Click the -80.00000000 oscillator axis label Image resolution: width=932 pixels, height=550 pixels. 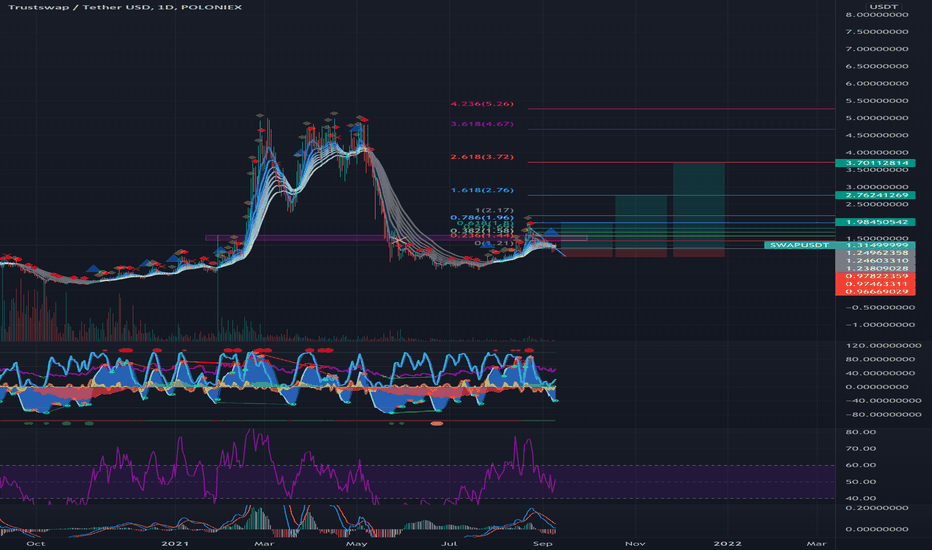(883, 414)
